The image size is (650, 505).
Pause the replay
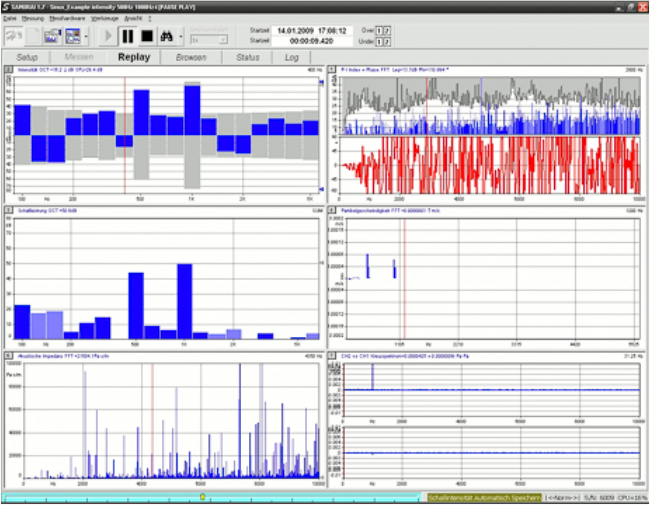pos(127,36)
